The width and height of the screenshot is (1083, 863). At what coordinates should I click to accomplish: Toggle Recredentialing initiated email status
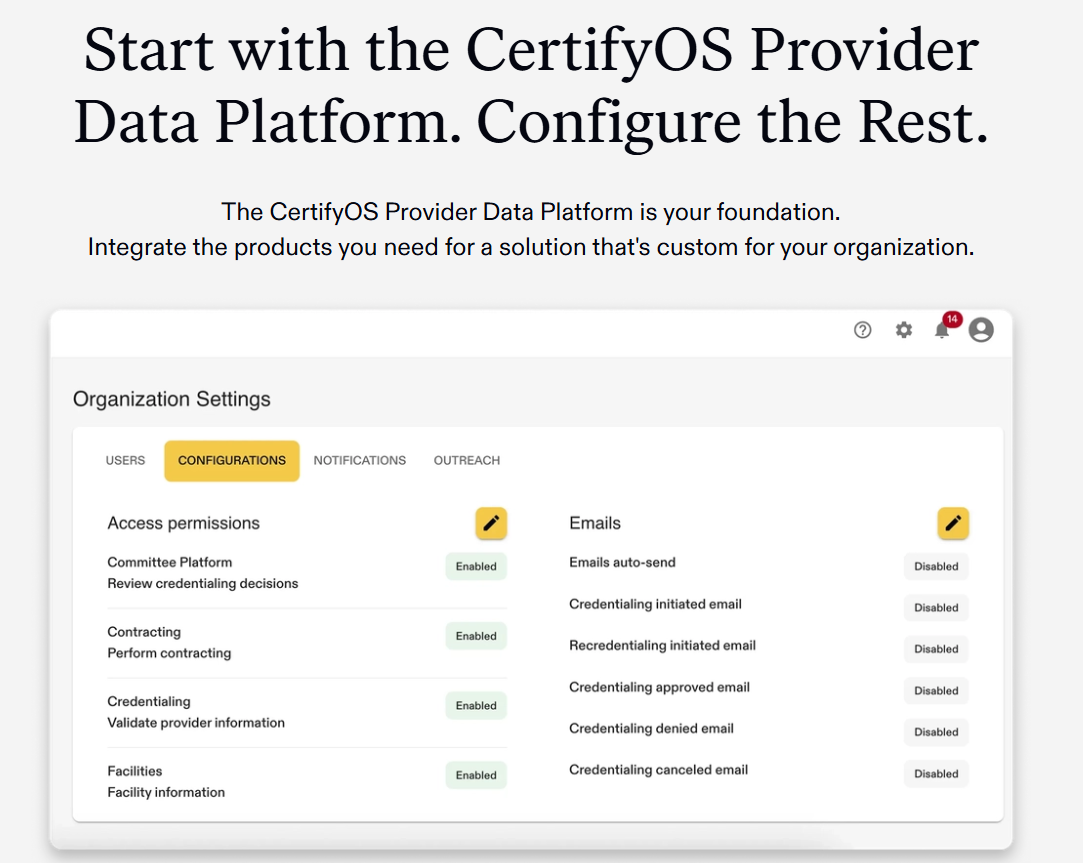click(936, 648)
